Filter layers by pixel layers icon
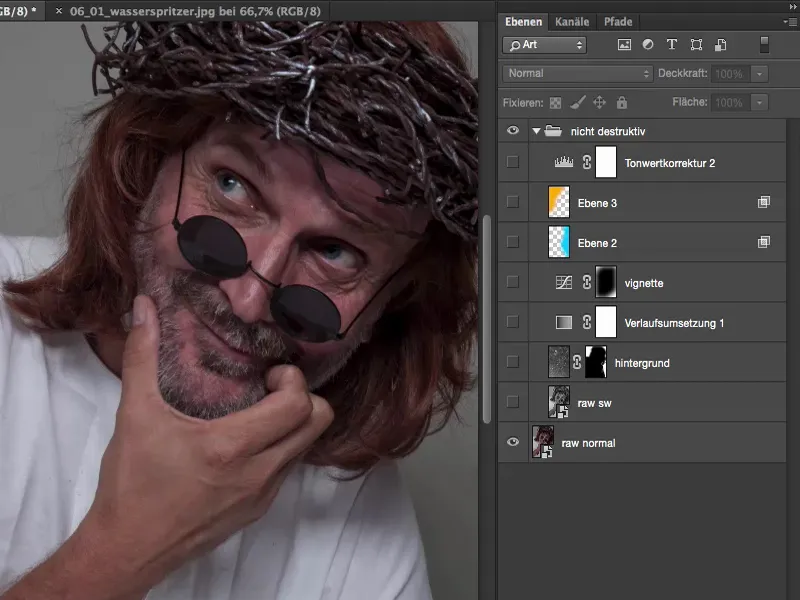Screen dimensions: 800x600 625,45
